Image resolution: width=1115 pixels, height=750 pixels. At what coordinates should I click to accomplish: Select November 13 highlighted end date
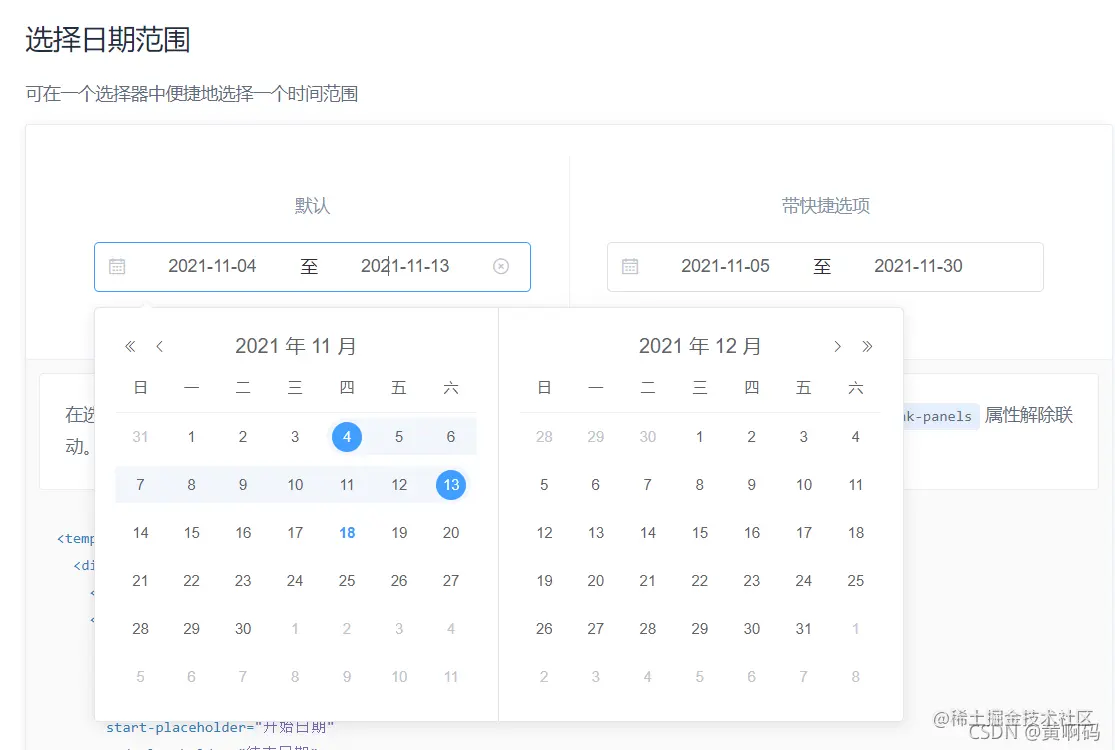451,485
